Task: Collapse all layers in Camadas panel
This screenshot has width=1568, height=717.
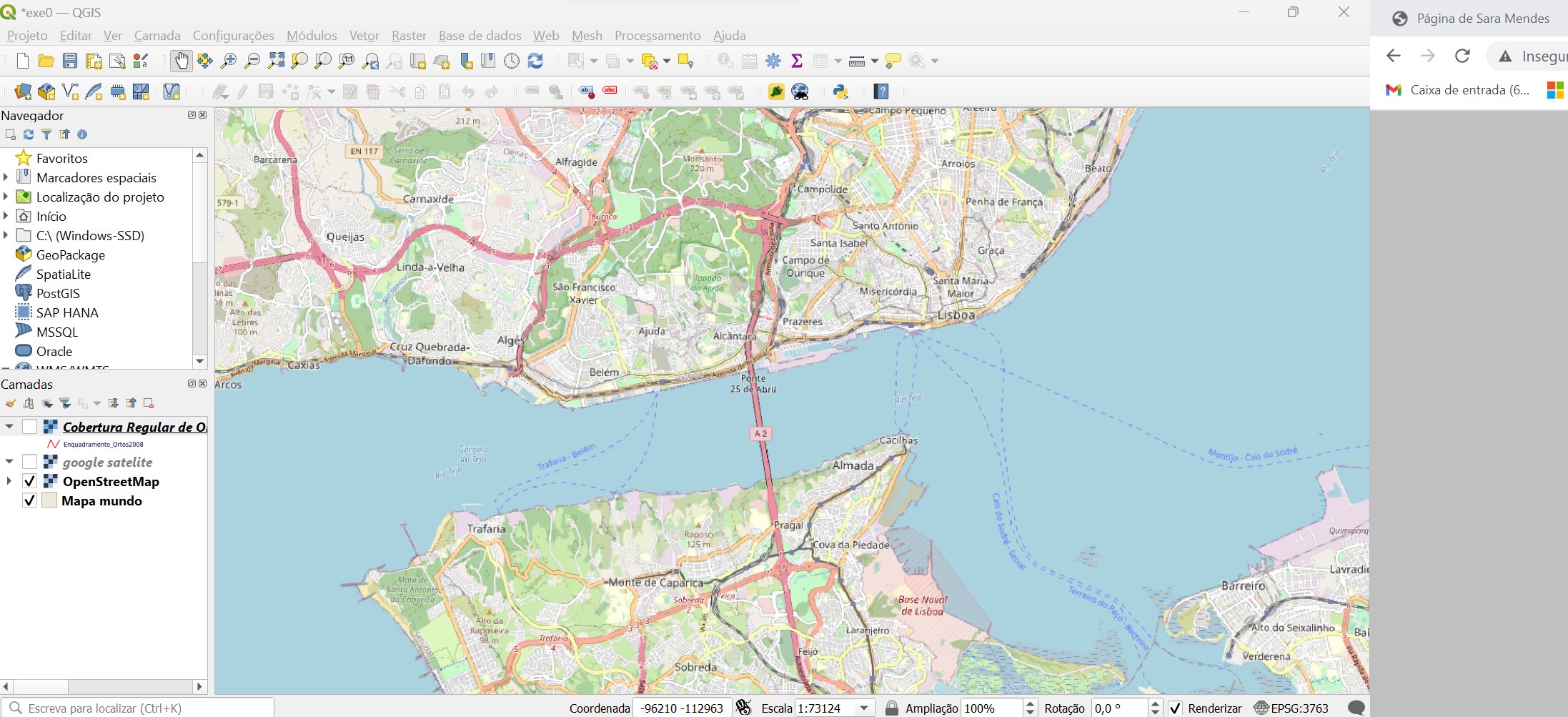Action: point(131,403)
